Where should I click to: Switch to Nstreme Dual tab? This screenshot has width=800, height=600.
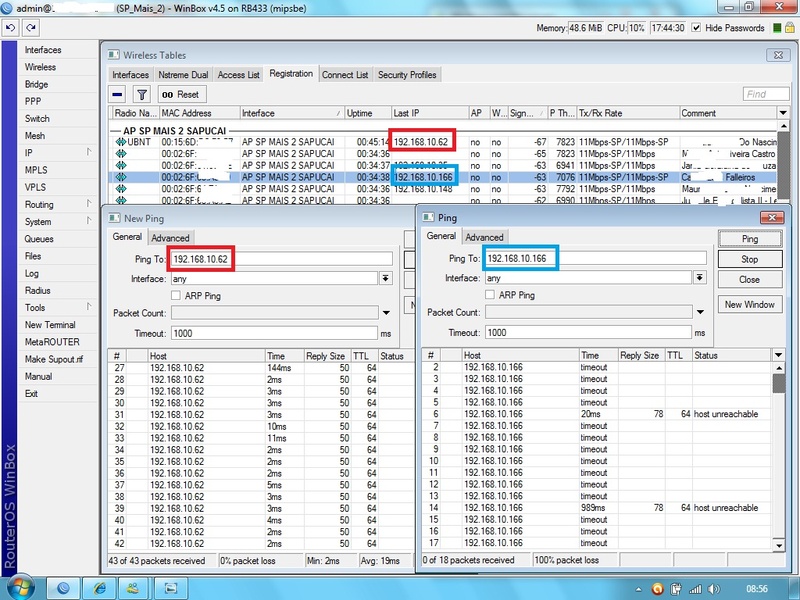(183, 74)
